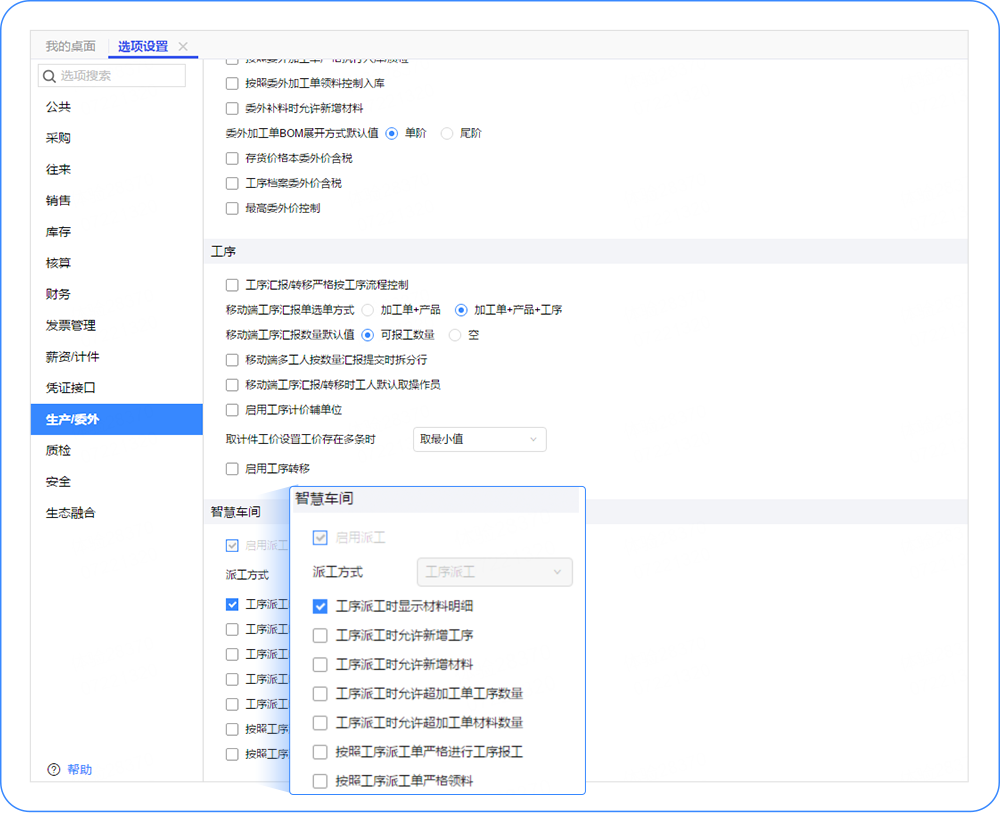Open the 取最小值 dropdown
Image resolution: width=1000 pixels, height=813 pixels.
point(479,439)
